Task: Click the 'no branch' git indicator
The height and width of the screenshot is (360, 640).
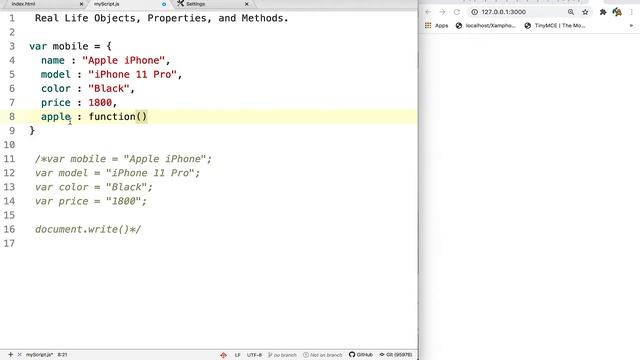Action: [282, 355]
